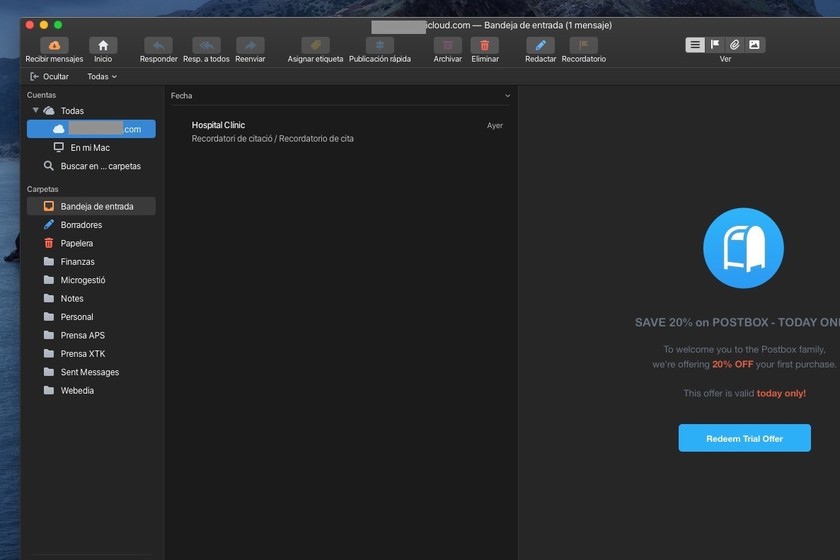This screenshot has width=840, height=560.
Task: Toggle the attachments view paperclip icon
Action: (x=734, y=45)
